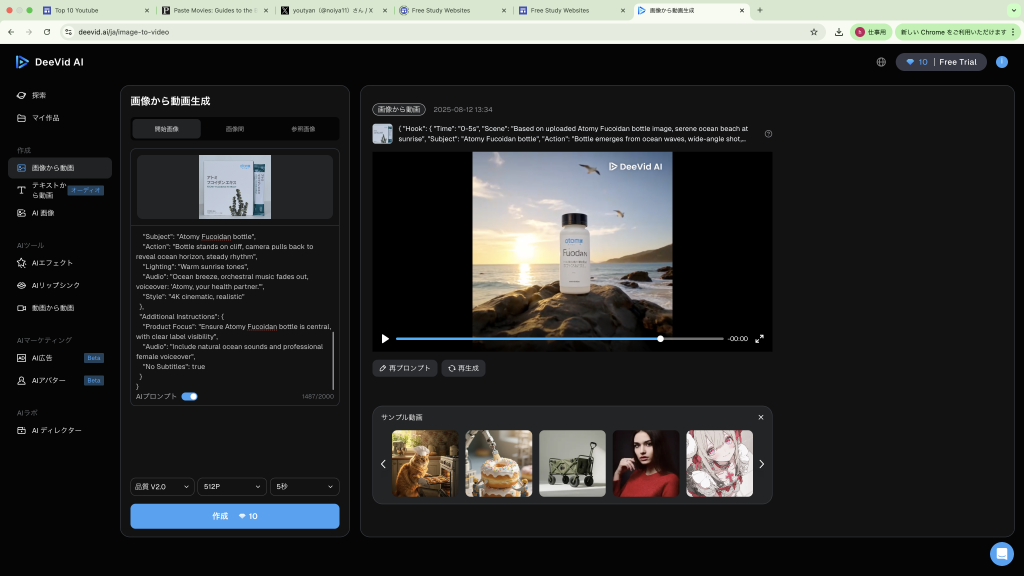The height and width of the screenshot is (576, 1024).
Task: Enter fullscreen mode on the video player
Action: click(759, 339)
